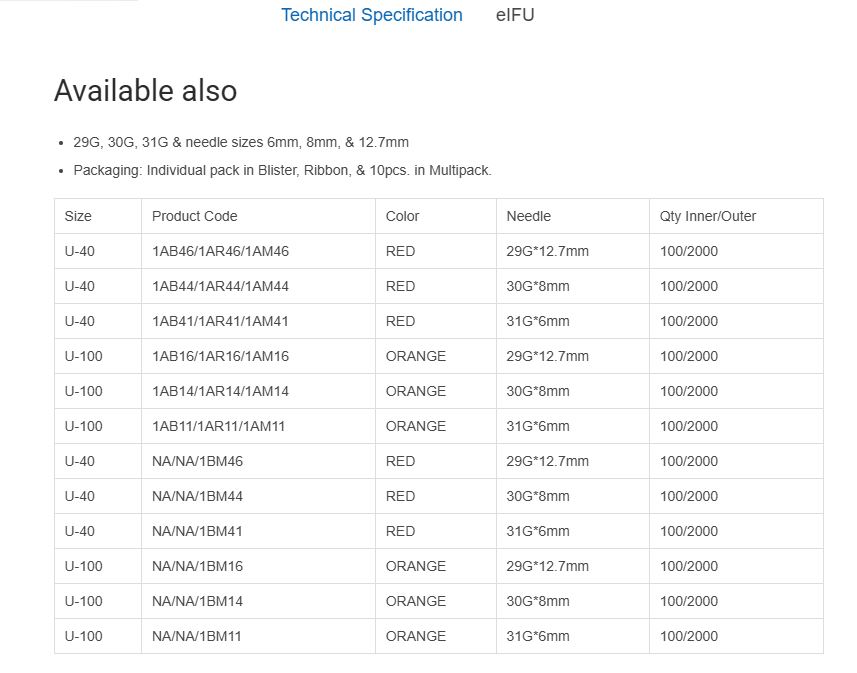Select product code NA/NA/1BM46

(x=197, y=461)
